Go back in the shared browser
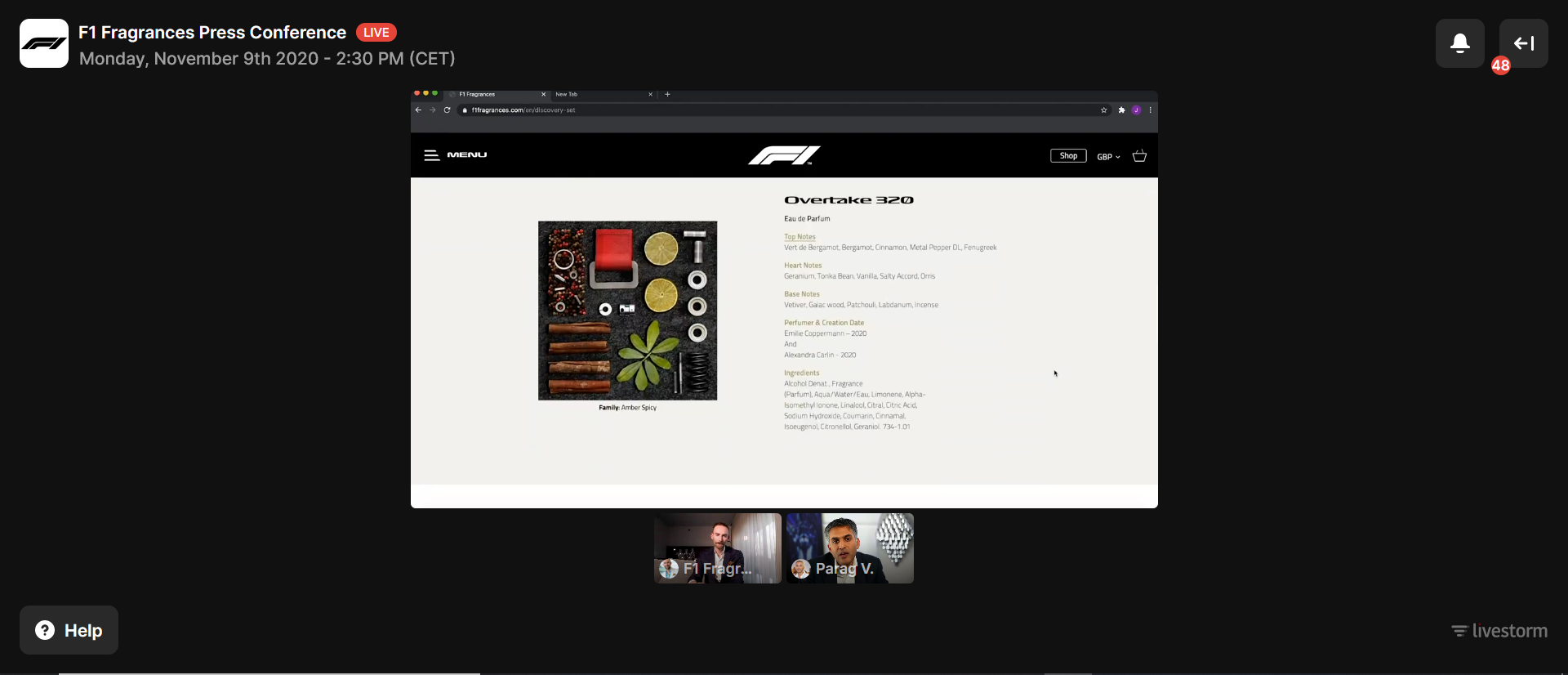Viewport: 1568px width, 675px height. click(418, 110)
